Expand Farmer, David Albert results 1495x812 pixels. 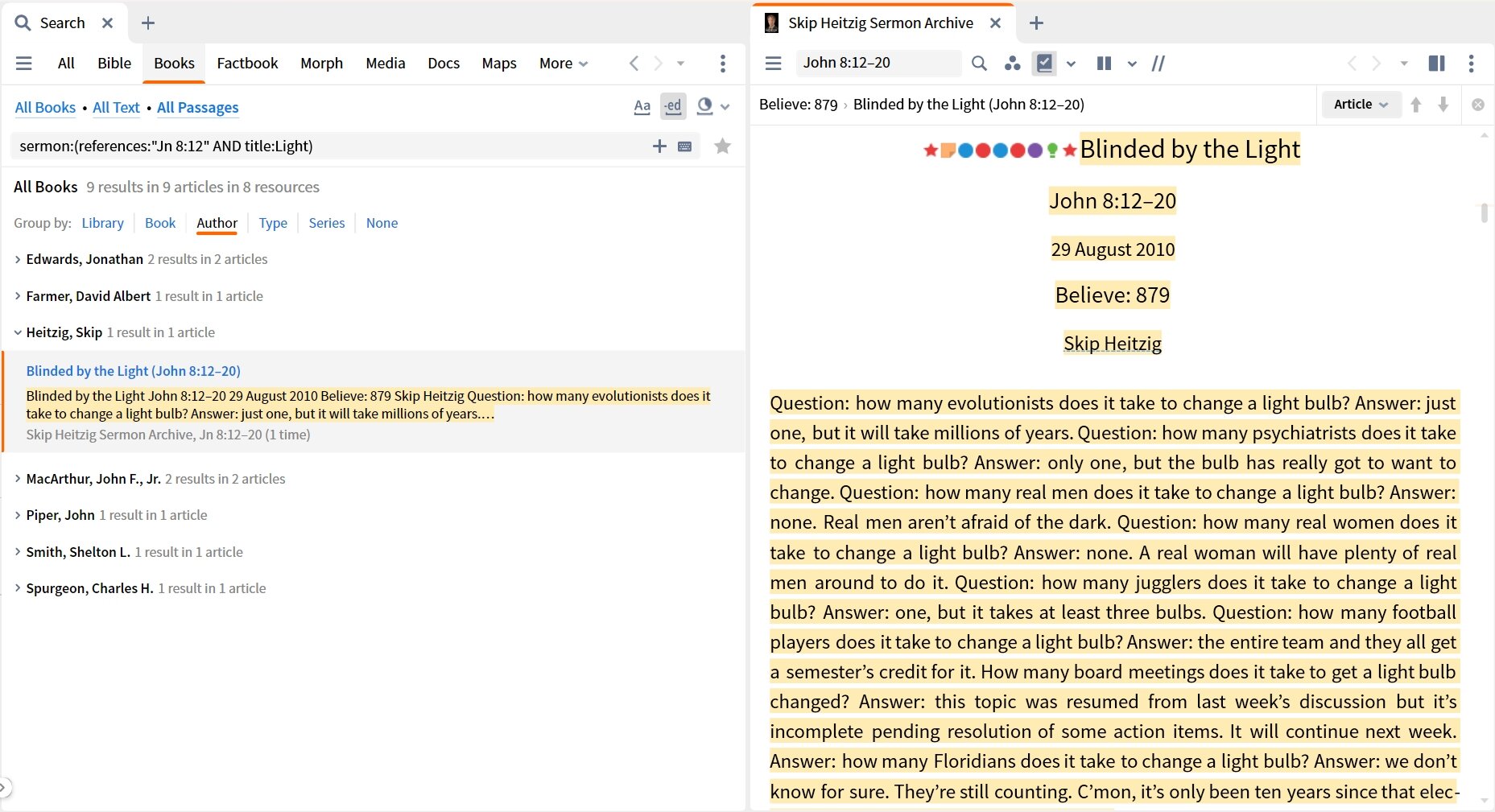(18, 296)
